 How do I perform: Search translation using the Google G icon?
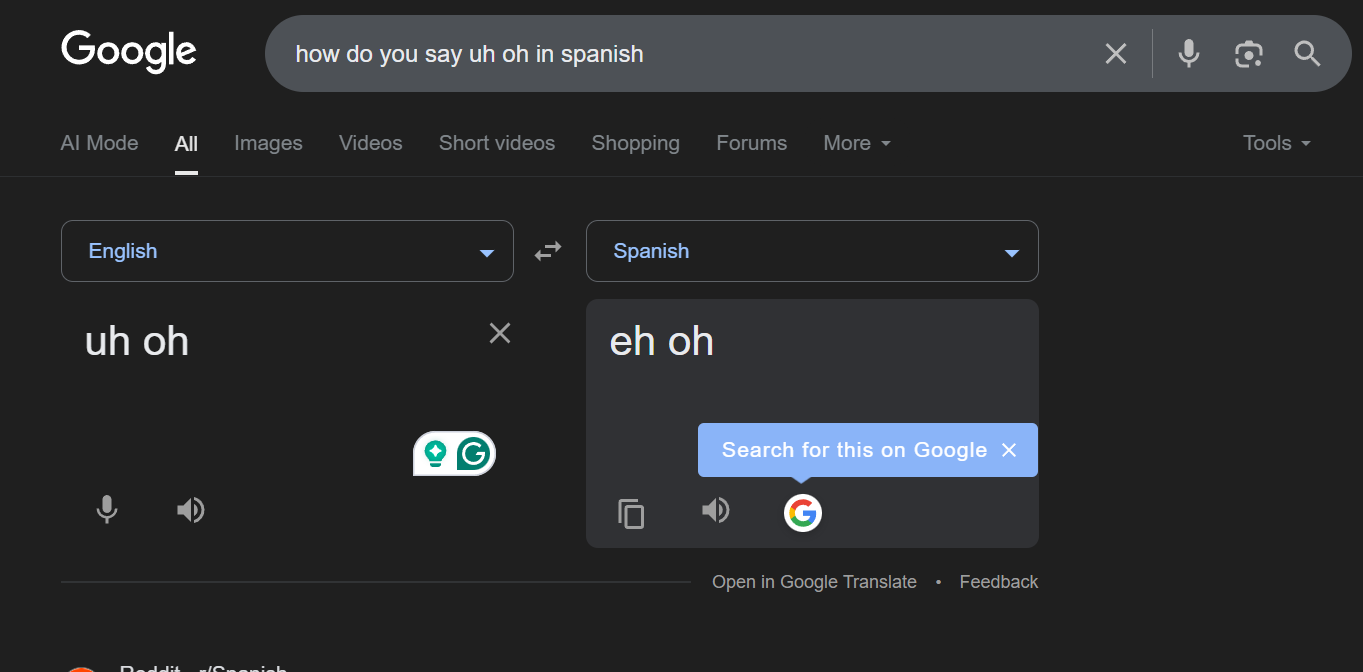point(803,513)
